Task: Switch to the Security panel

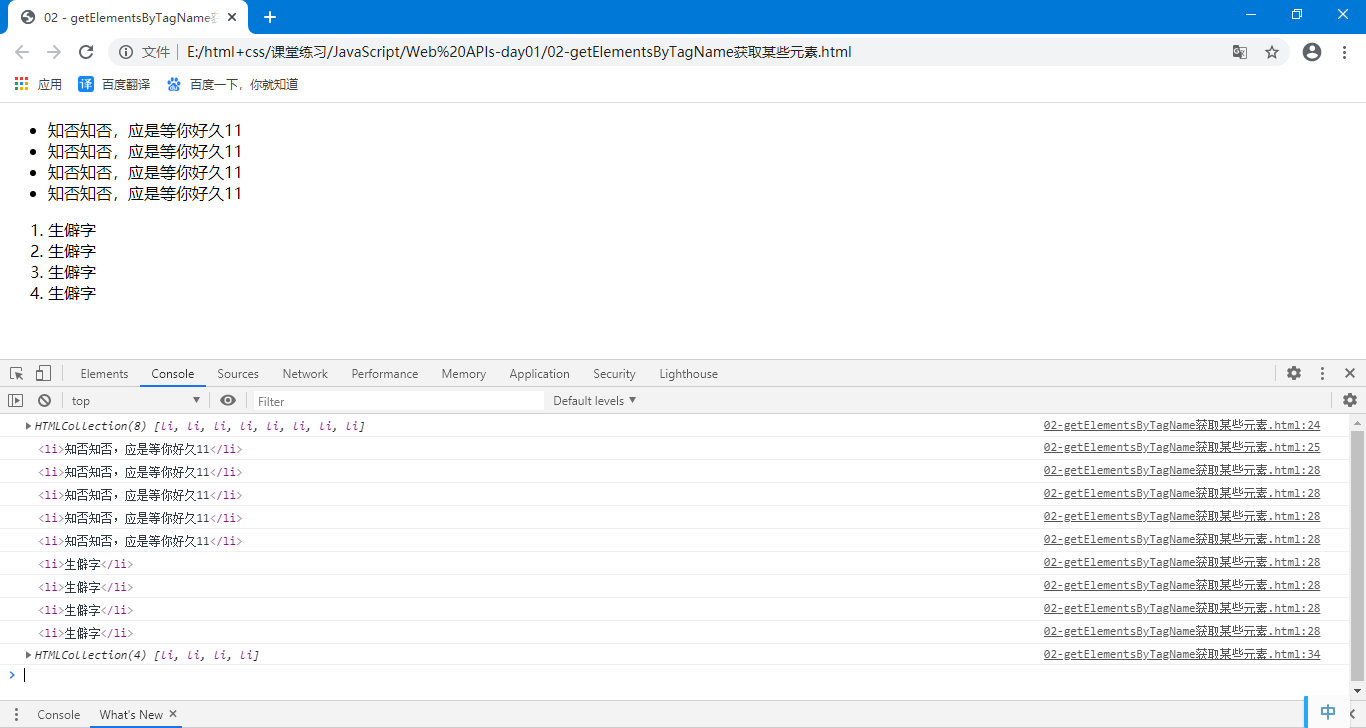Action: point(614,374)
